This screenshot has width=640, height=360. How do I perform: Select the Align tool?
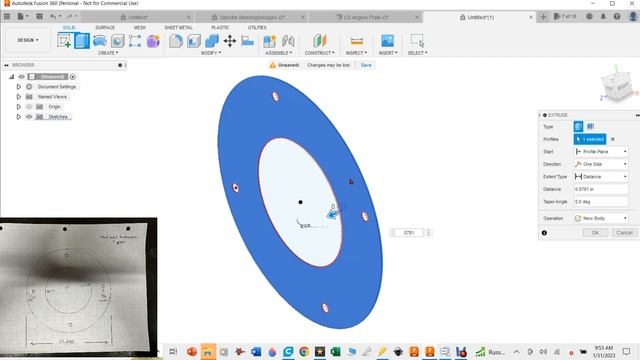pyautogui.click(x=247, y=41)
